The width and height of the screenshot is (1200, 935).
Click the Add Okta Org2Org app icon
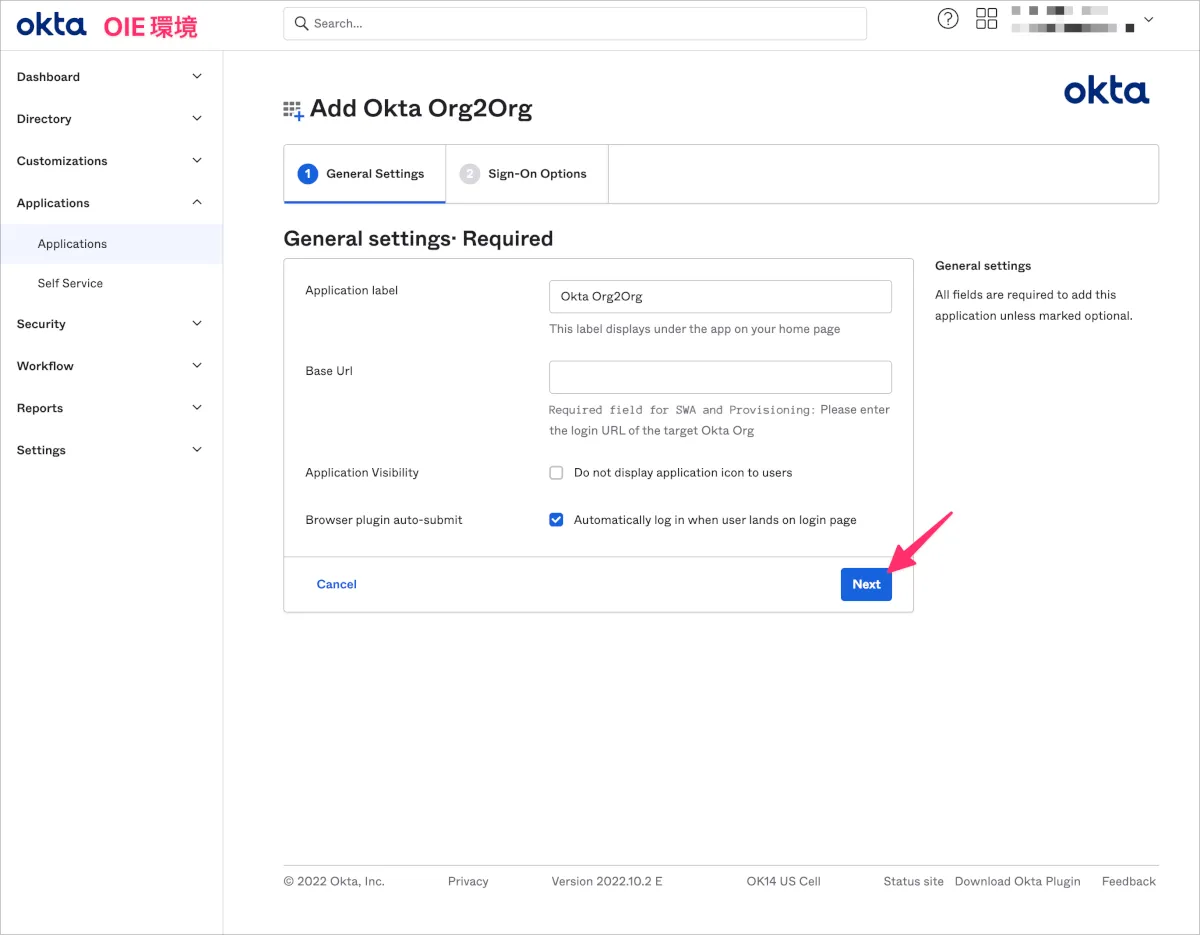(293, 110)
